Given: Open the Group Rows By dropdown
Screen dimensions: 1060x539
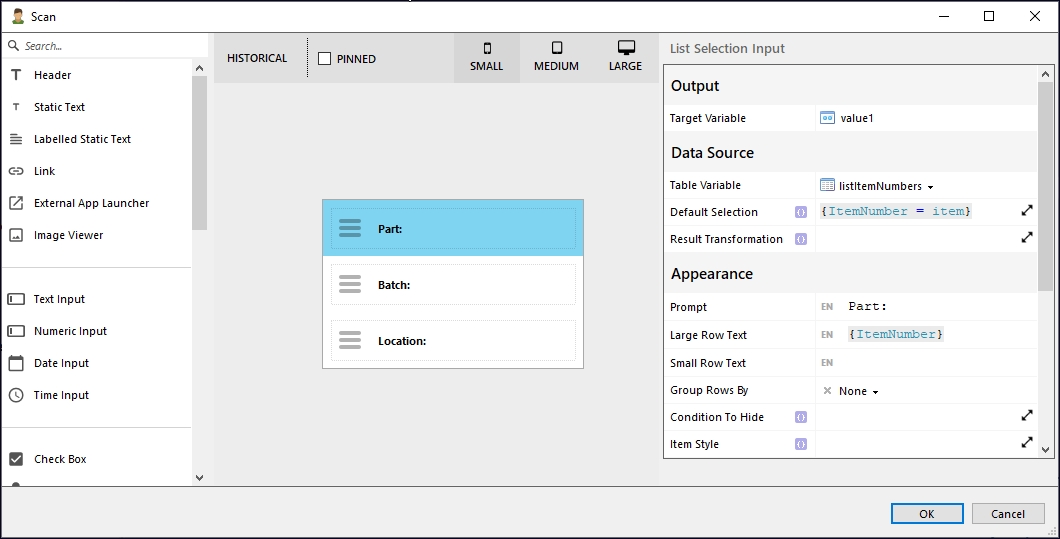Looking at the screenshot, I should coord(851,391).
